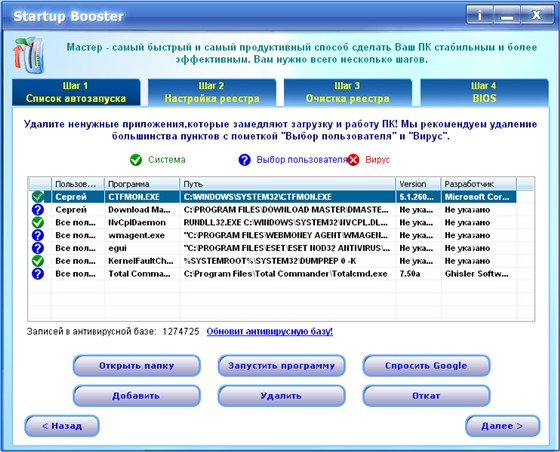The width and height of the screenshot is (560, 452).
Task: Proceed with the Далее > button
Action: [x=502, y=426]
